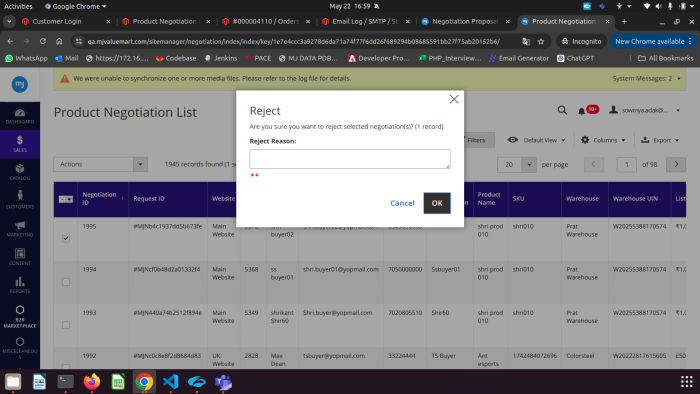The width and height of the screenshot is (700, 394).
Task: Open the Content sidebar menu
Action: pos(20,257)
